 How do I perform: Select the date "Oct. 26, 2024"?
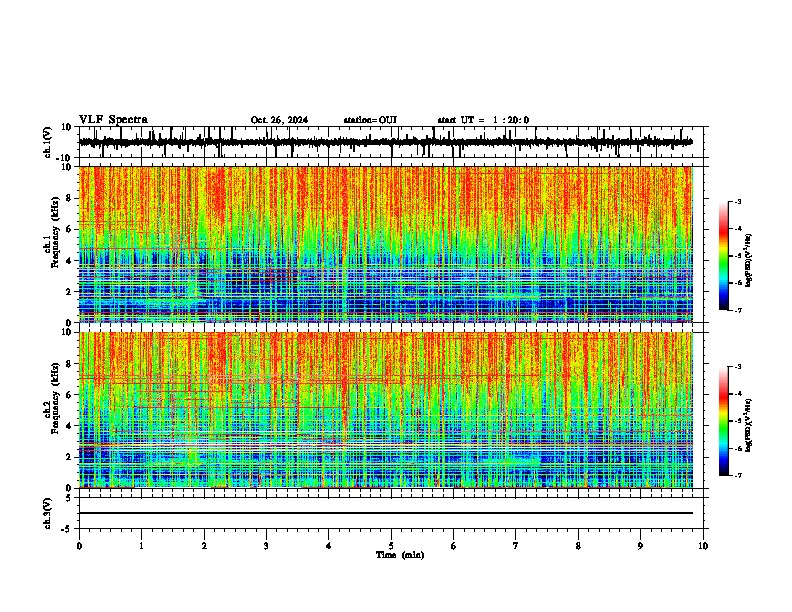[x=279, y=120]
